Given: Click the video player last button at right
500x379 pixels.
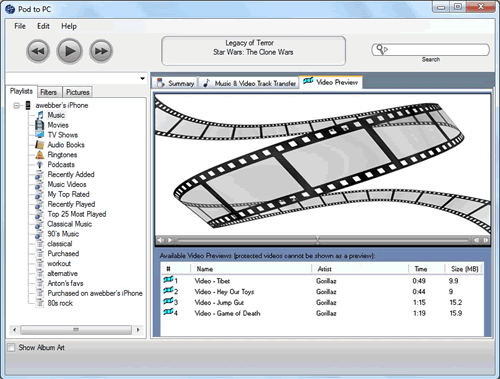Looking at the screenshot, I should coord(486,240).
